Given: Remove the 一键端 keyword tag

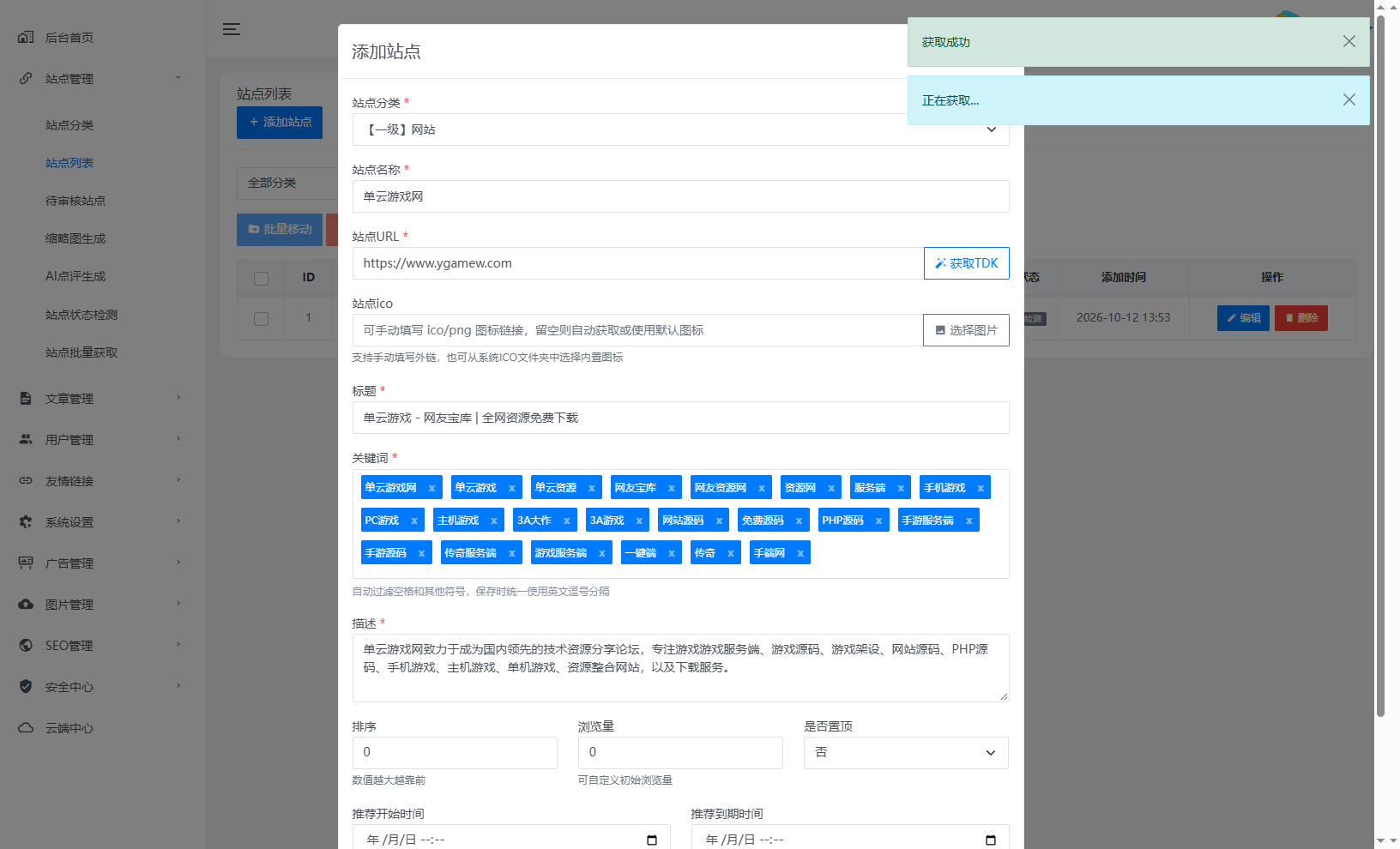Looking at the screenshot, I should [671, 553].
